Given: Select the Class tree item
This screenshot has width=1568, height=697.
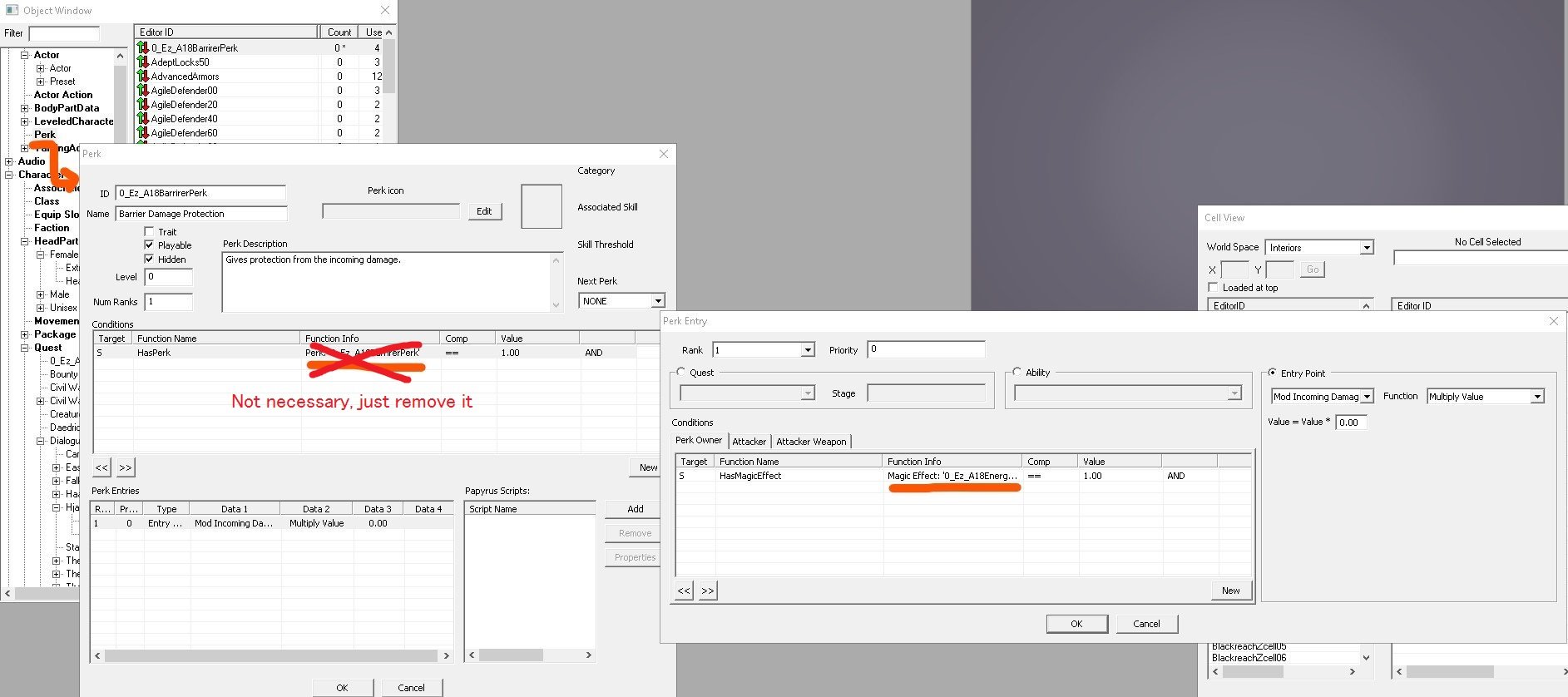Looking at the screenshot, I should (x=47, y=201).
